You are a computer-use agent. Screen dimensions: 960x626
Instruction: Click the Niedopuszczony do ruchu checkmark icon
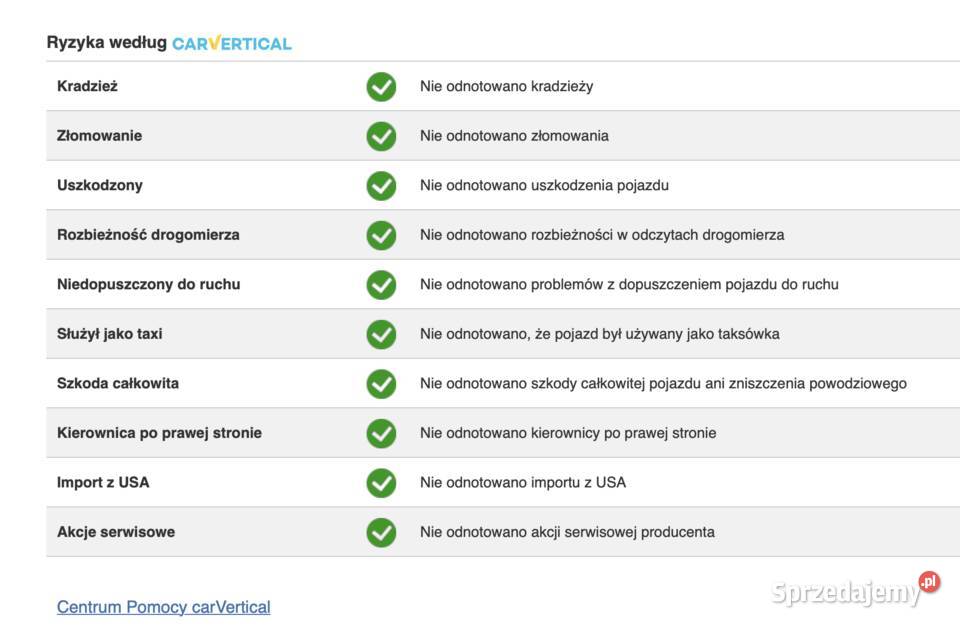[381, 285]
